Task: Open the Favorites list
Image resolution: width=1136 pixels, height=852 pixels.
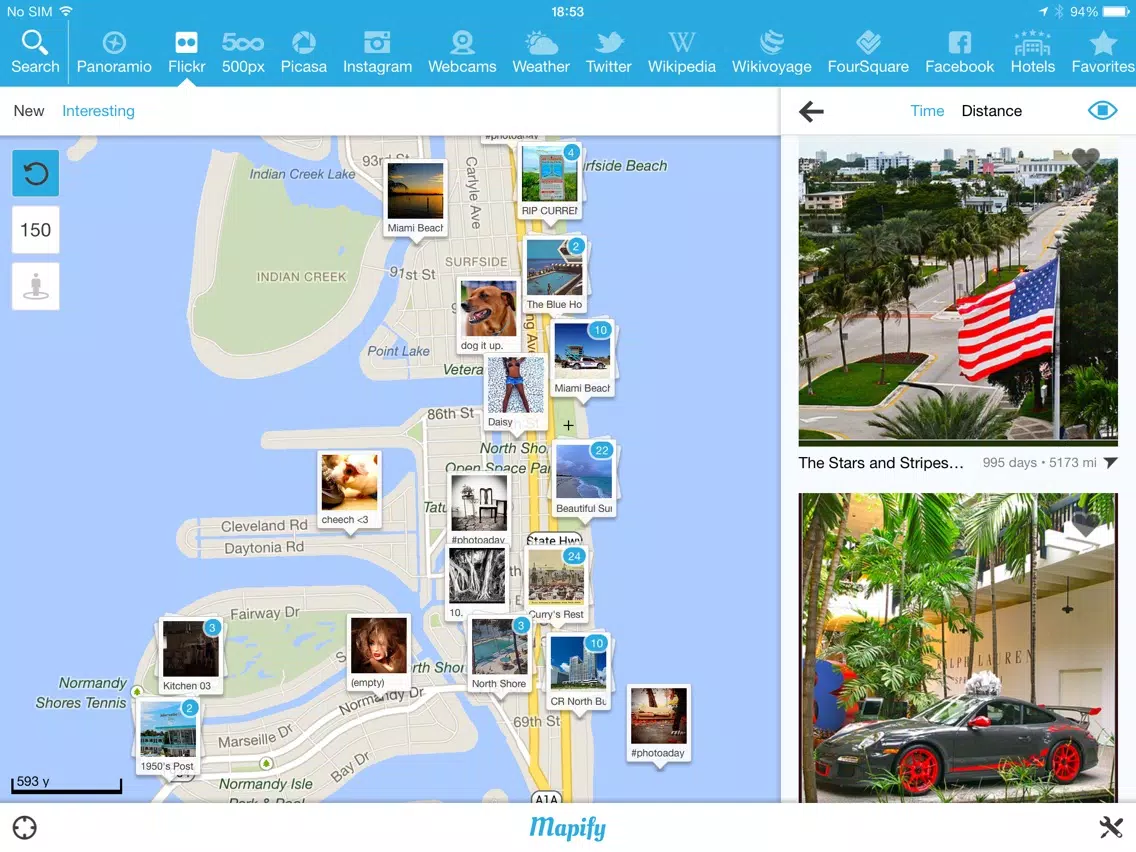Action: (x=1103, y=52)
